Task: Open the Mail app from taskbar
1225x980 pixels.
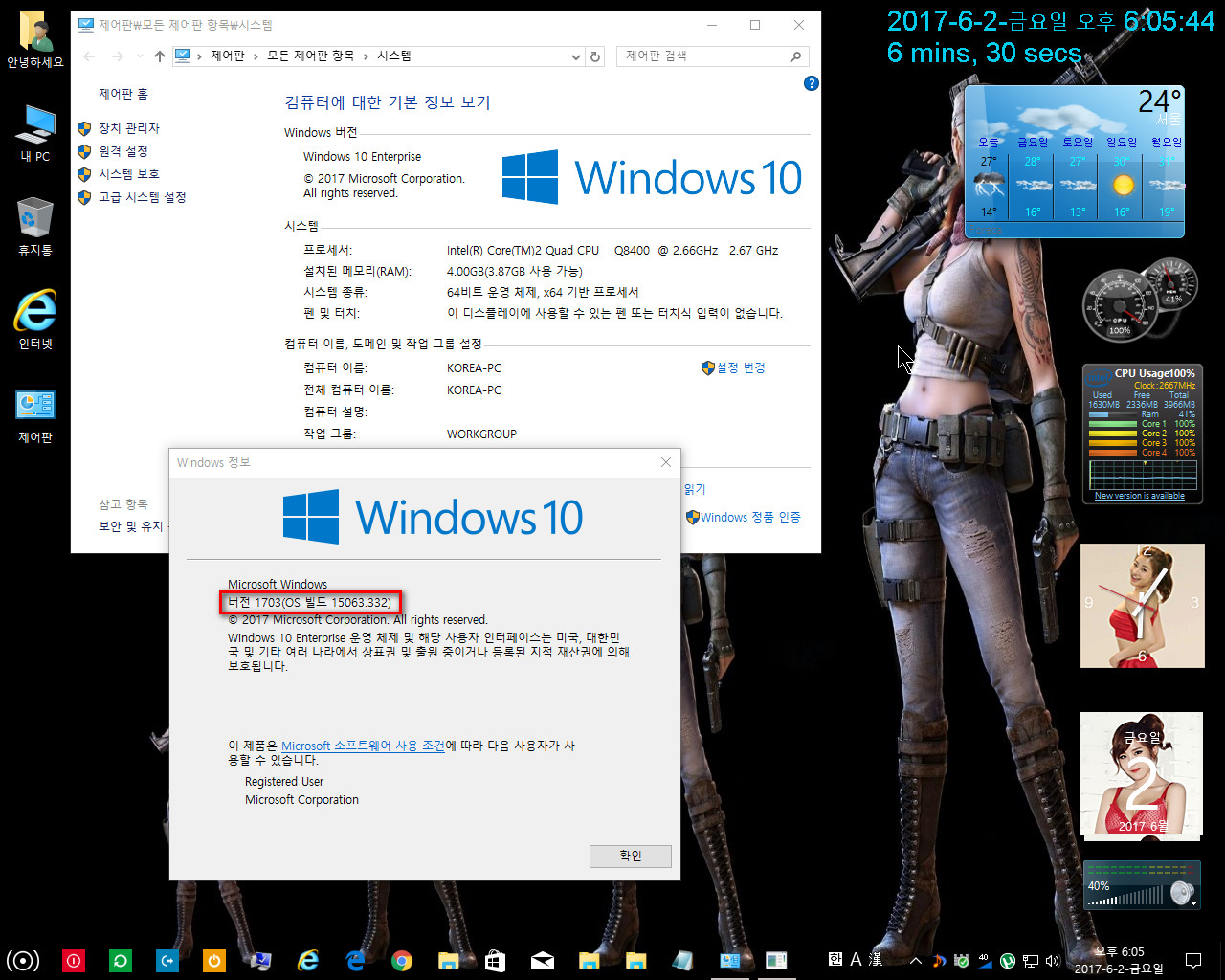Action: (542, 960)
